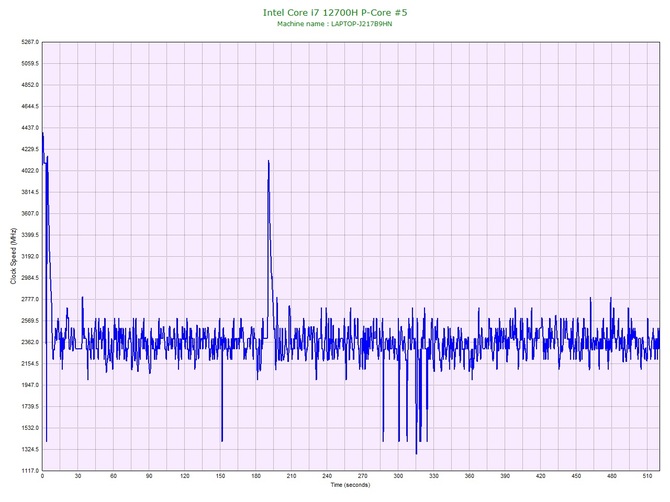Click the 4437.0 y-axis value
The image size is (670, 502).
pyautogui.click(x=30, y=128)
